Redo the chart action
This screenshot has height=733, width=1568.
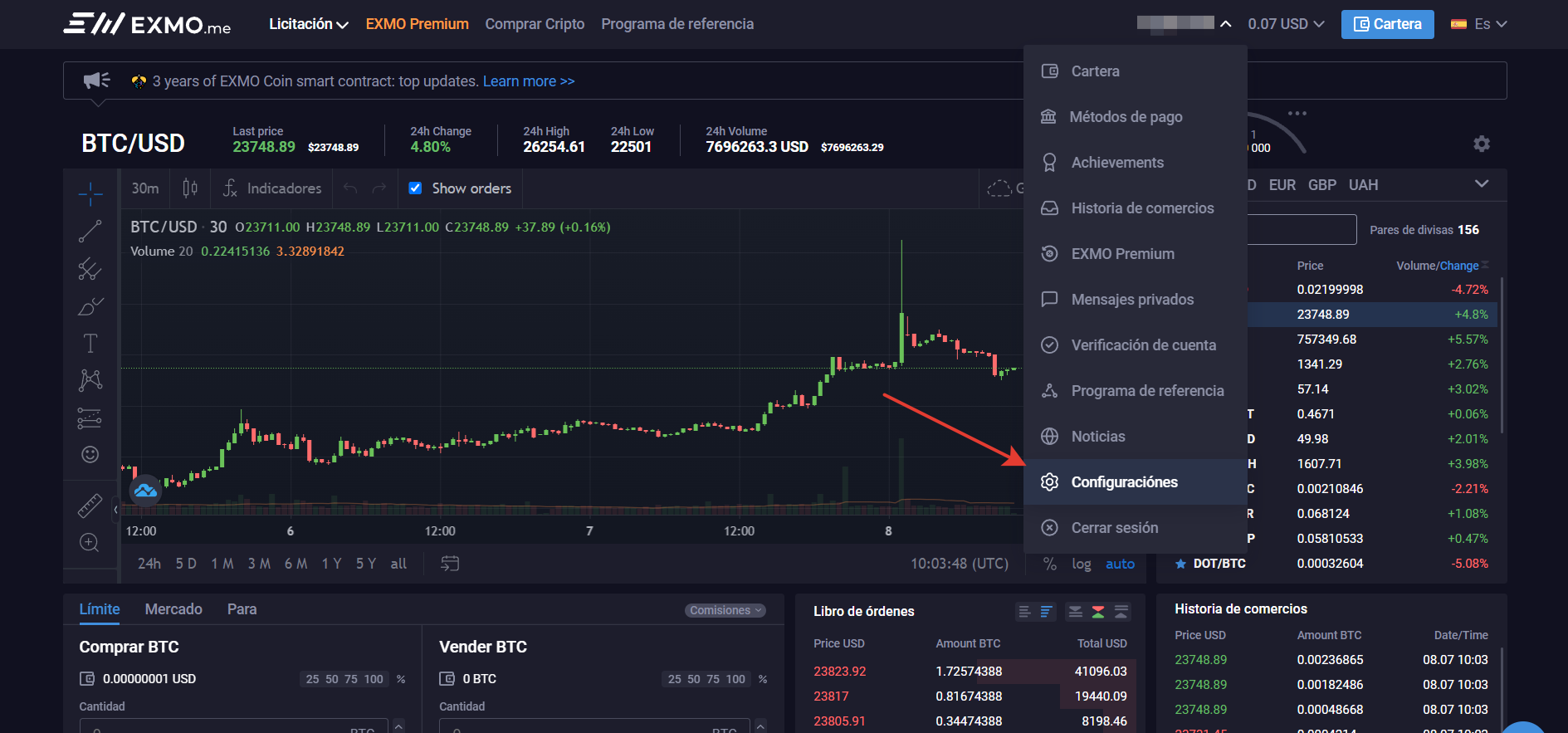379,188
